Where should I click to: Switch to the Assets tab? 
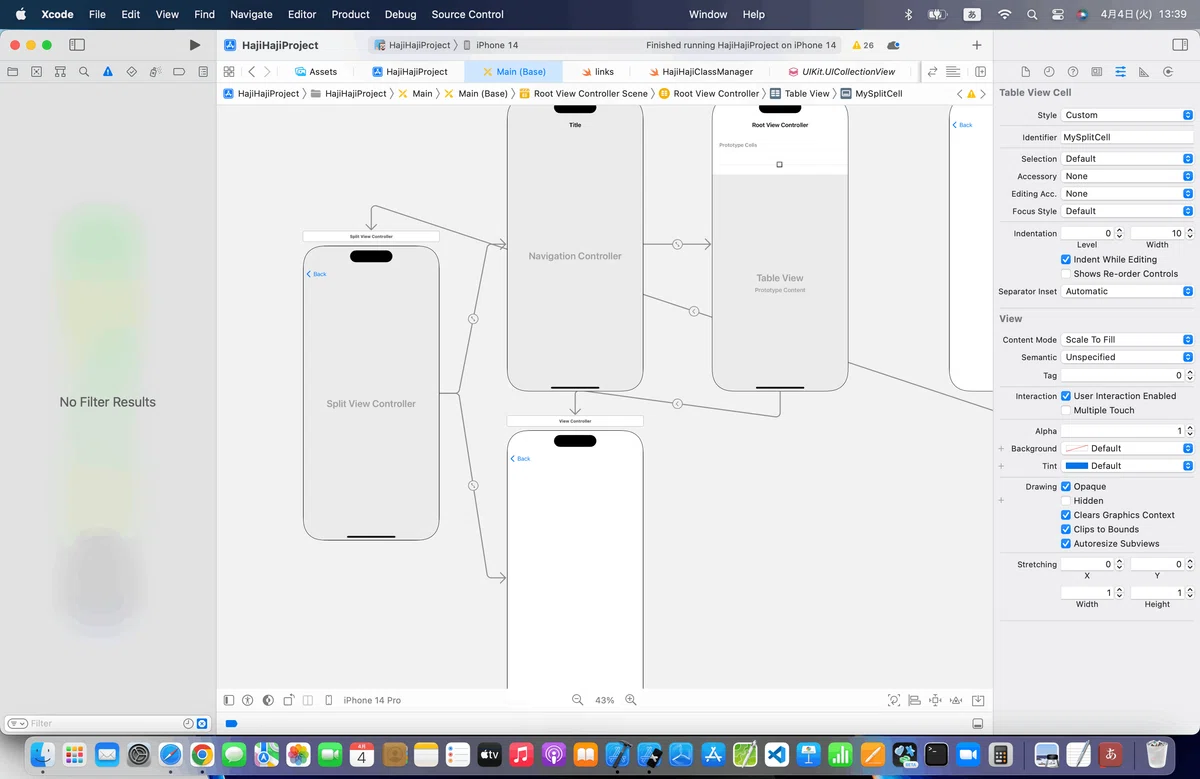(316, 72)
